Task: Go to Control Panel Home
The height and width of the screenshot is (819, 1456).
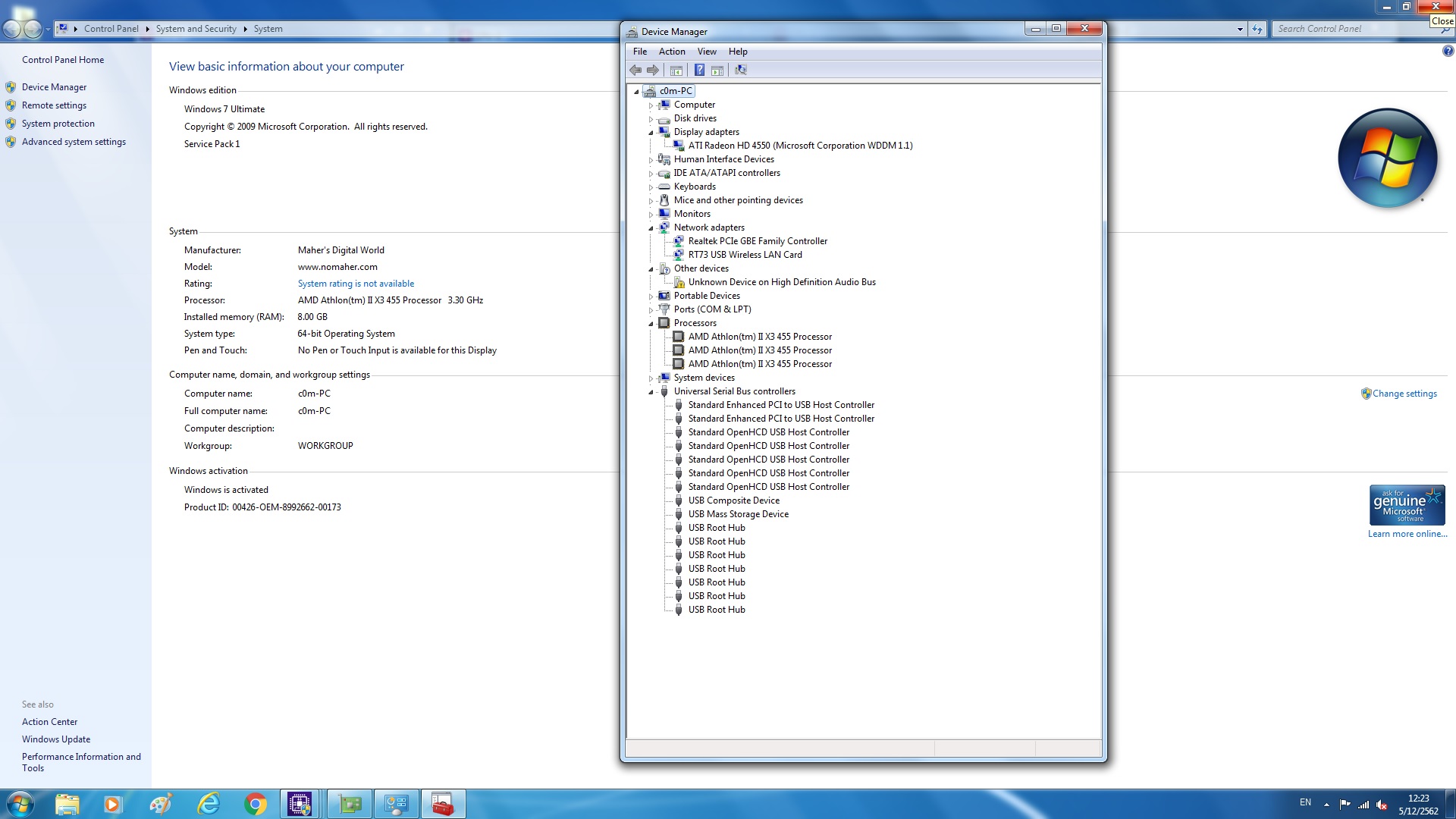Action: [63, 60]
